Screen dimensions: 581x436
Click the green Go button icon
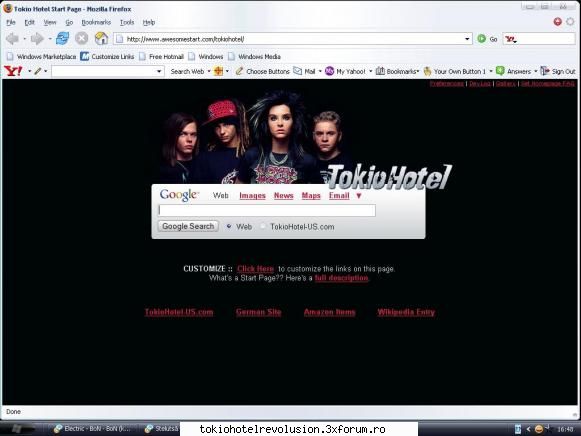(x=481, y=39)
